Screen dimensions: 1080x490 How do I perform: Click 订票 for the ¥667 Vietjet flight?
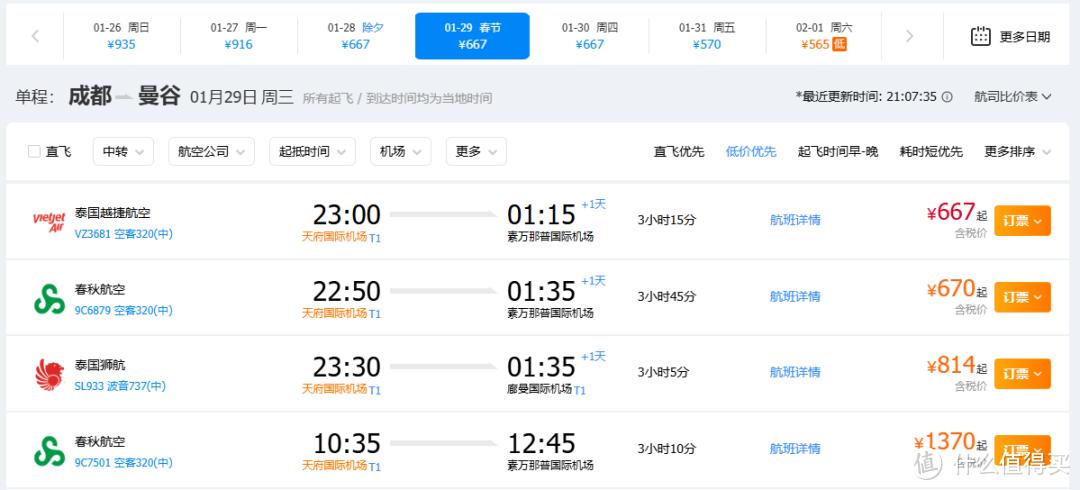coord(1022,220)
